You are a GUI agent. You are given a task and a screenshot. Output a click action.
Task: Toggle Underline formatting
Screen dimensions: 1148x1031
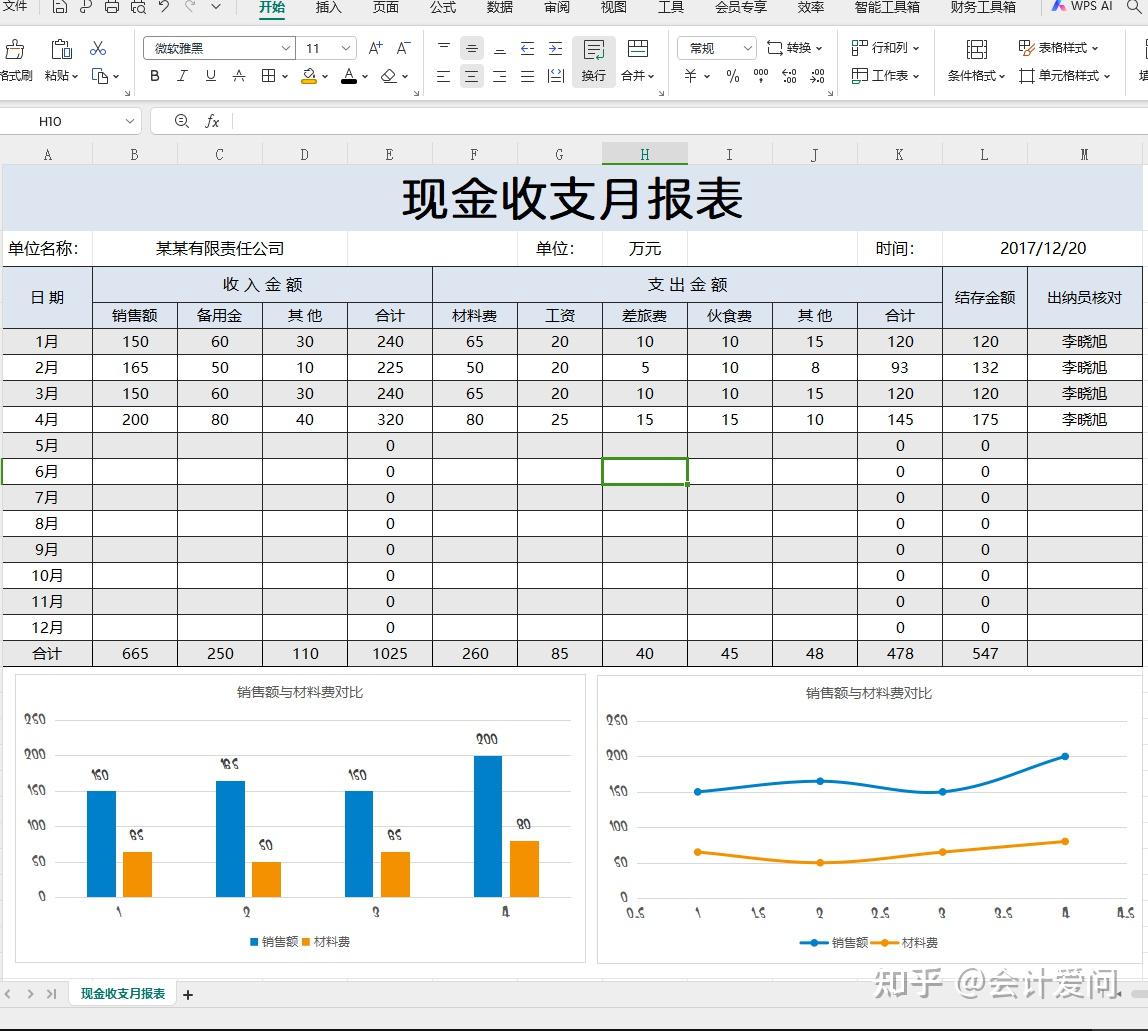(211, 75)
